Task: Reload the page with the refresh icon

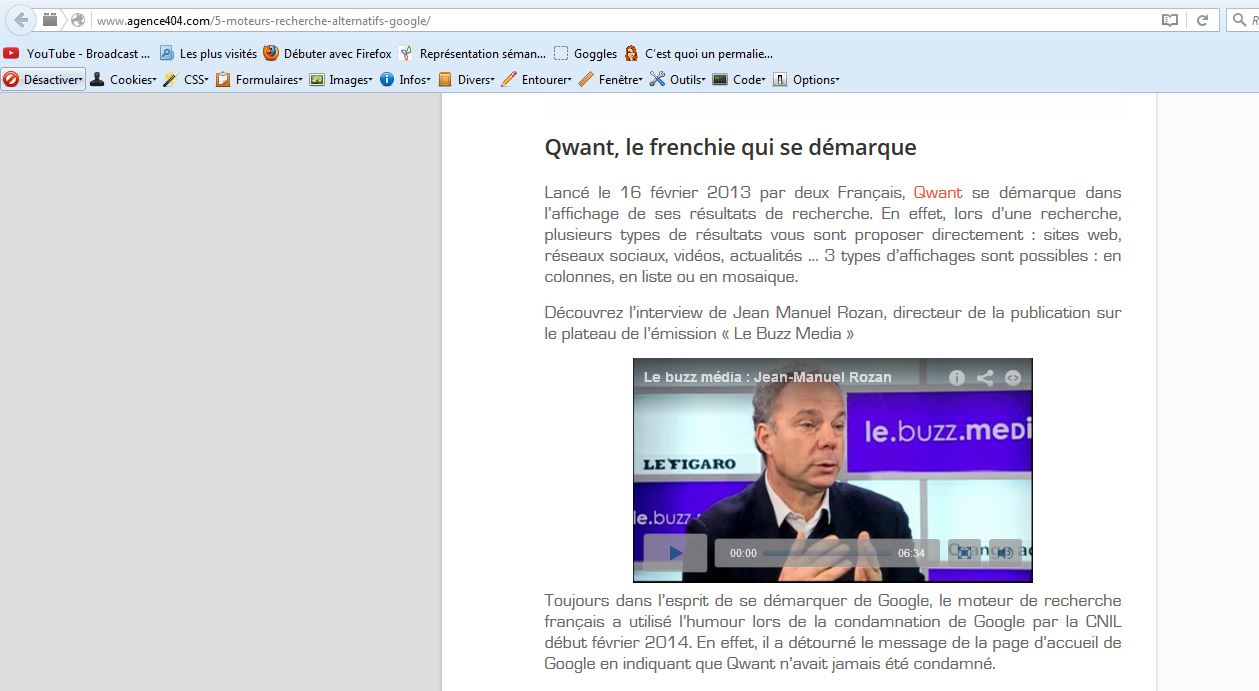Action: [1202, 20]
